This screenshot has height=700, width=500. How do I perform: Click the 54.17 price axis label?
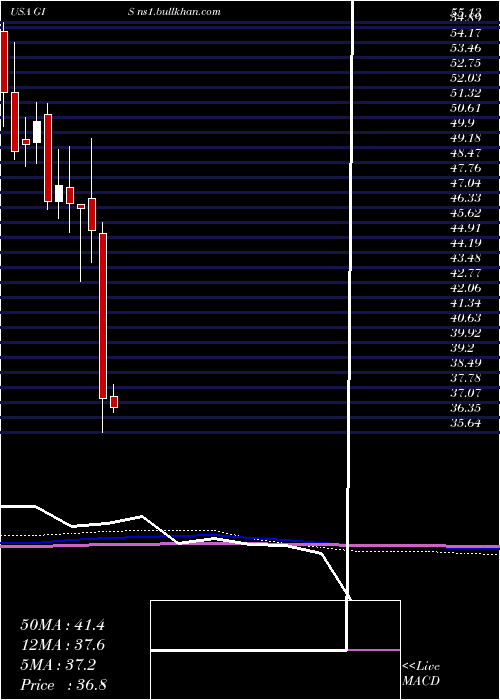coord(465,33)
